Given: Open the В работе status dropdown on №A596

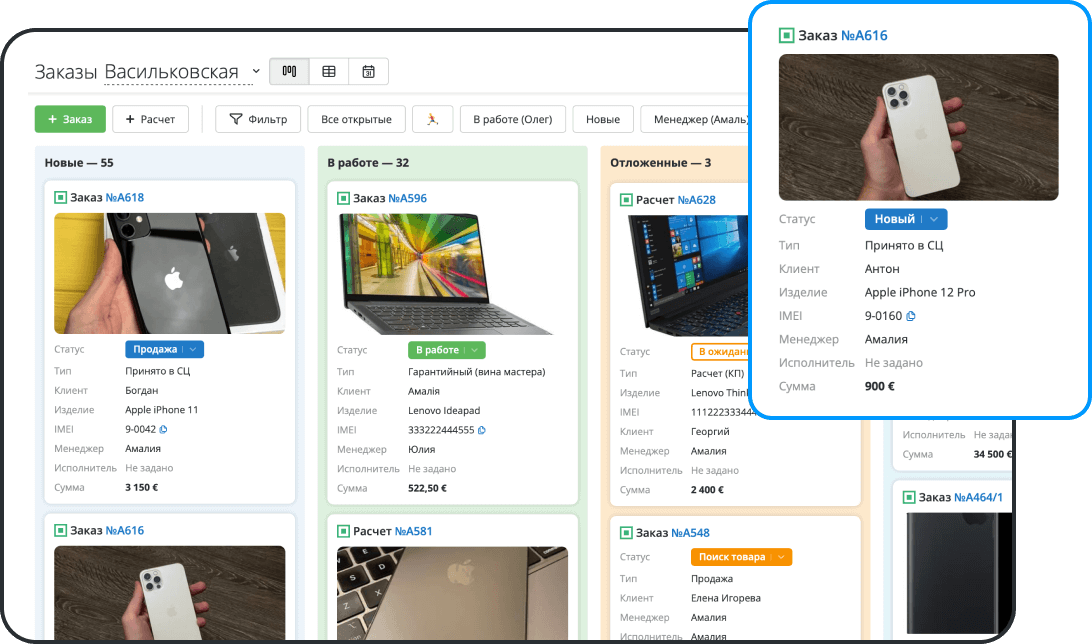Looking at the screenshot, I should [446, 350].
